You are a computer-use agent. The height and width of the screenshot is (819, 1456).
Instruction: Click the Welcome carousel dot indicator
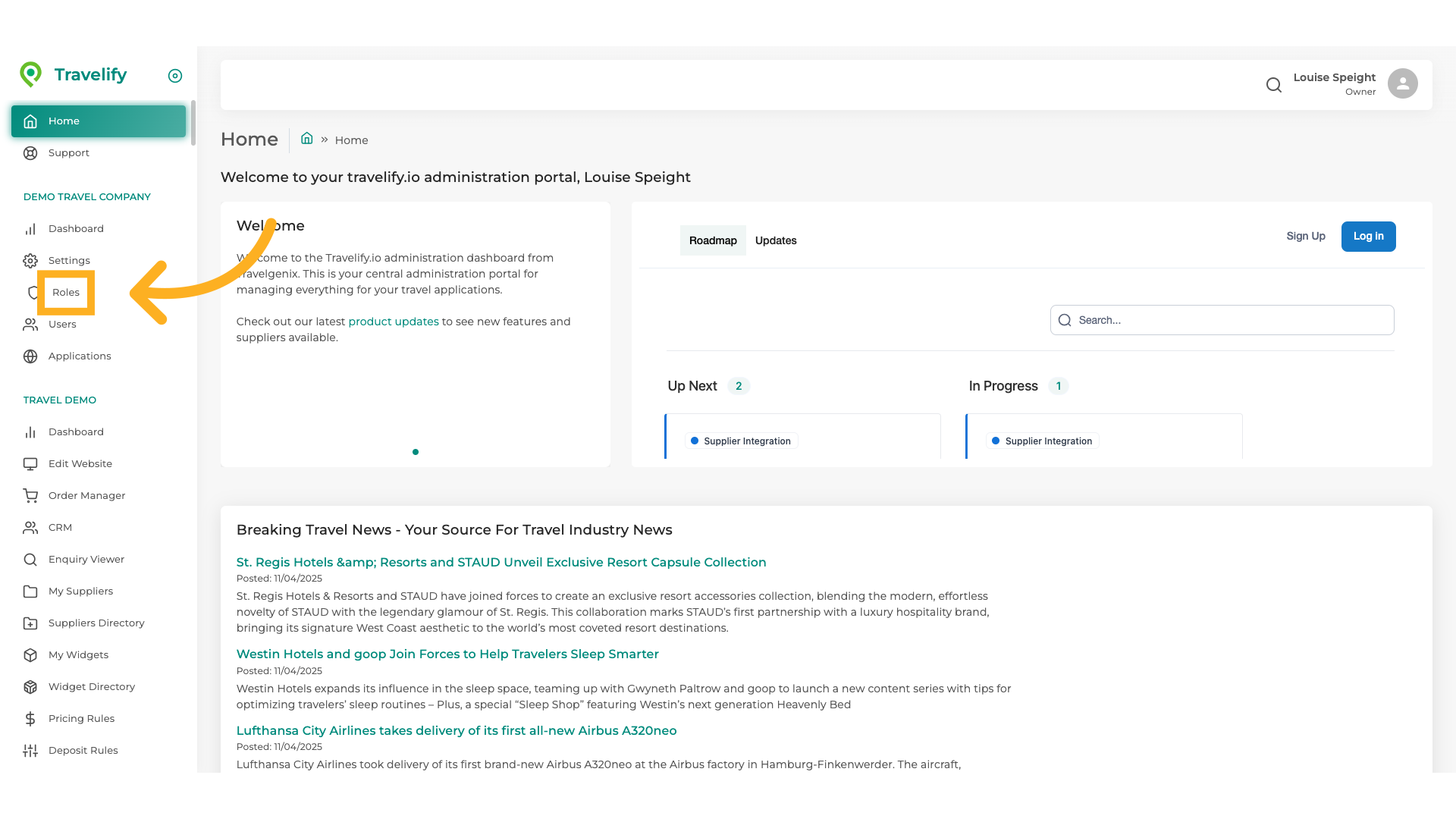pos(416,452)
